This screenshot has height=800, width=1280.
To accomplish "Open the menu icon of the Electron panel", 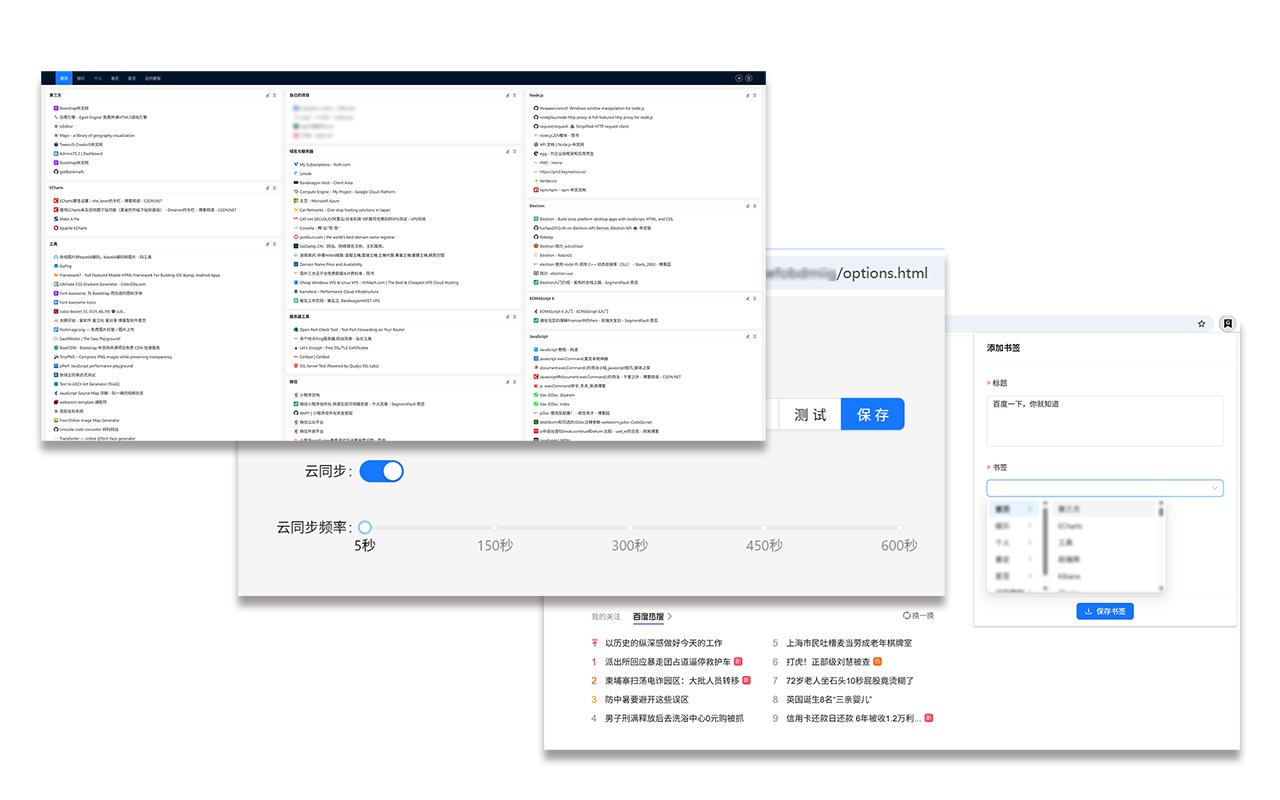I will (755, 205).
